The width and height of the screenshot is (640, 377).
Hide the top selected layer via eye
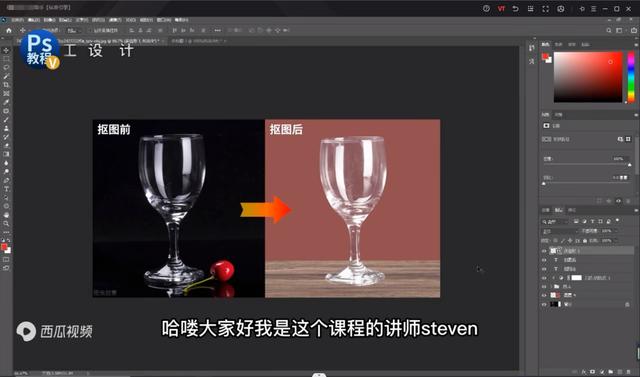(x=544, y=251)
